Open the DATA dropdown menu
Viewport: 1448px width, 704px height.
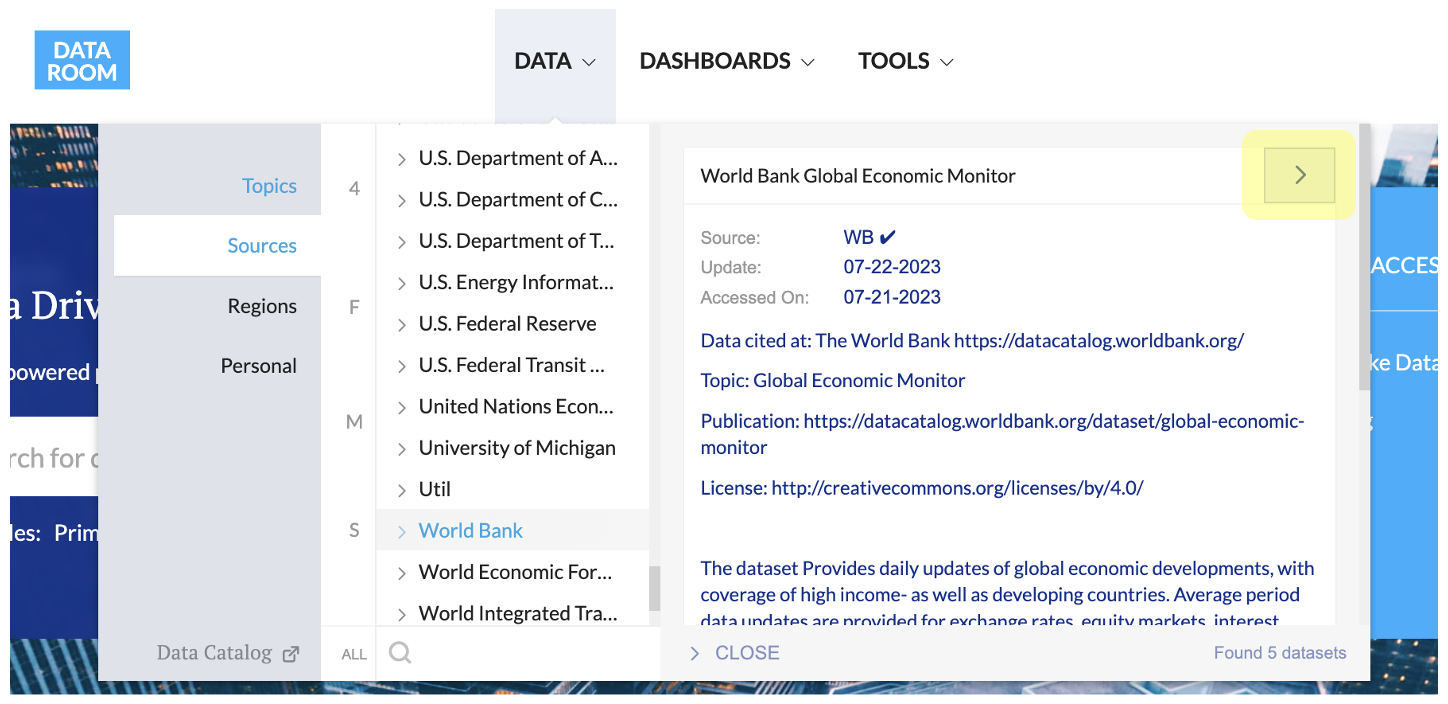(x=555, y=61)
